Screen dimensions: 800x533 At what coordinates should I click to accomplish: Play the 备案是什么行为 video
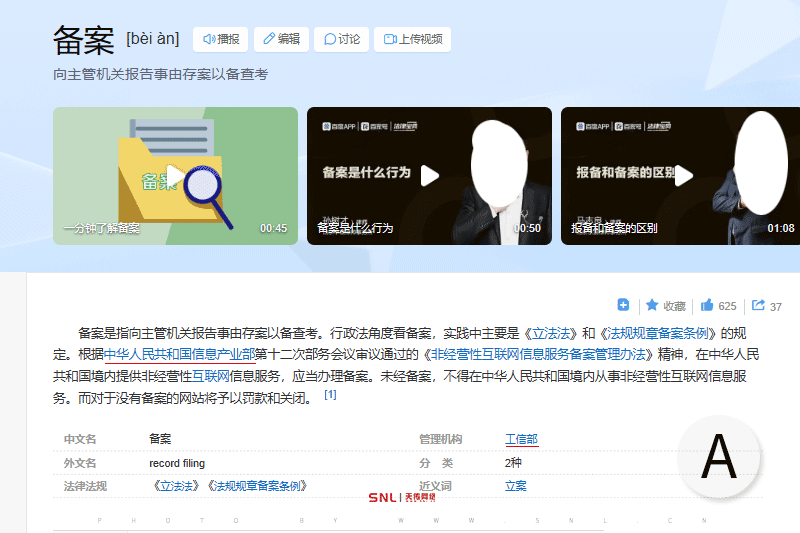(429, 176)
